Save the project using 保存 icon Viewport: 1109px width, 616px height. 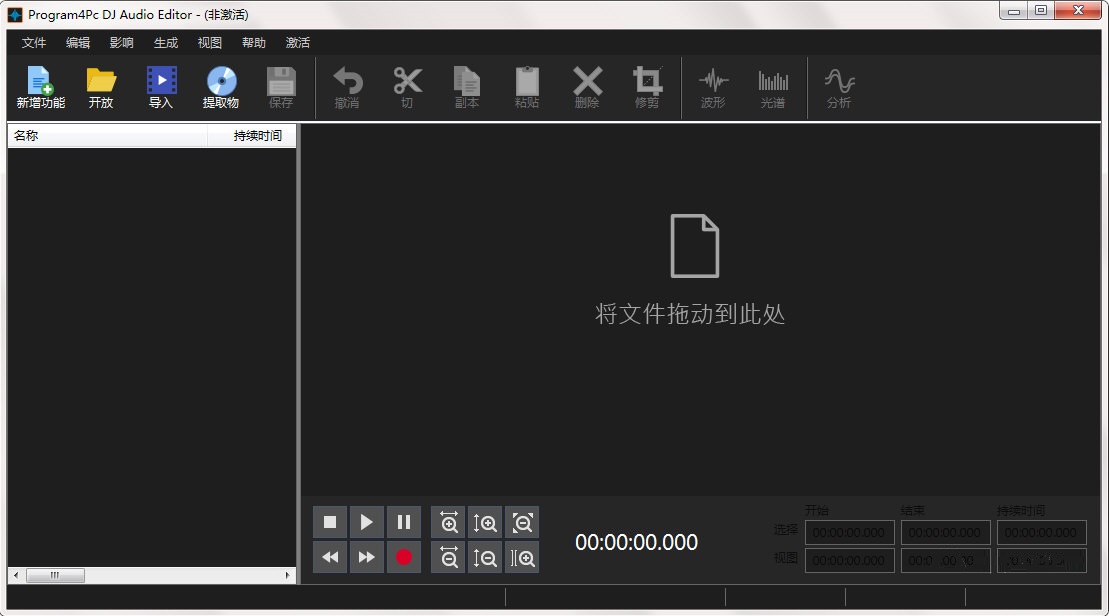point(281,87)
